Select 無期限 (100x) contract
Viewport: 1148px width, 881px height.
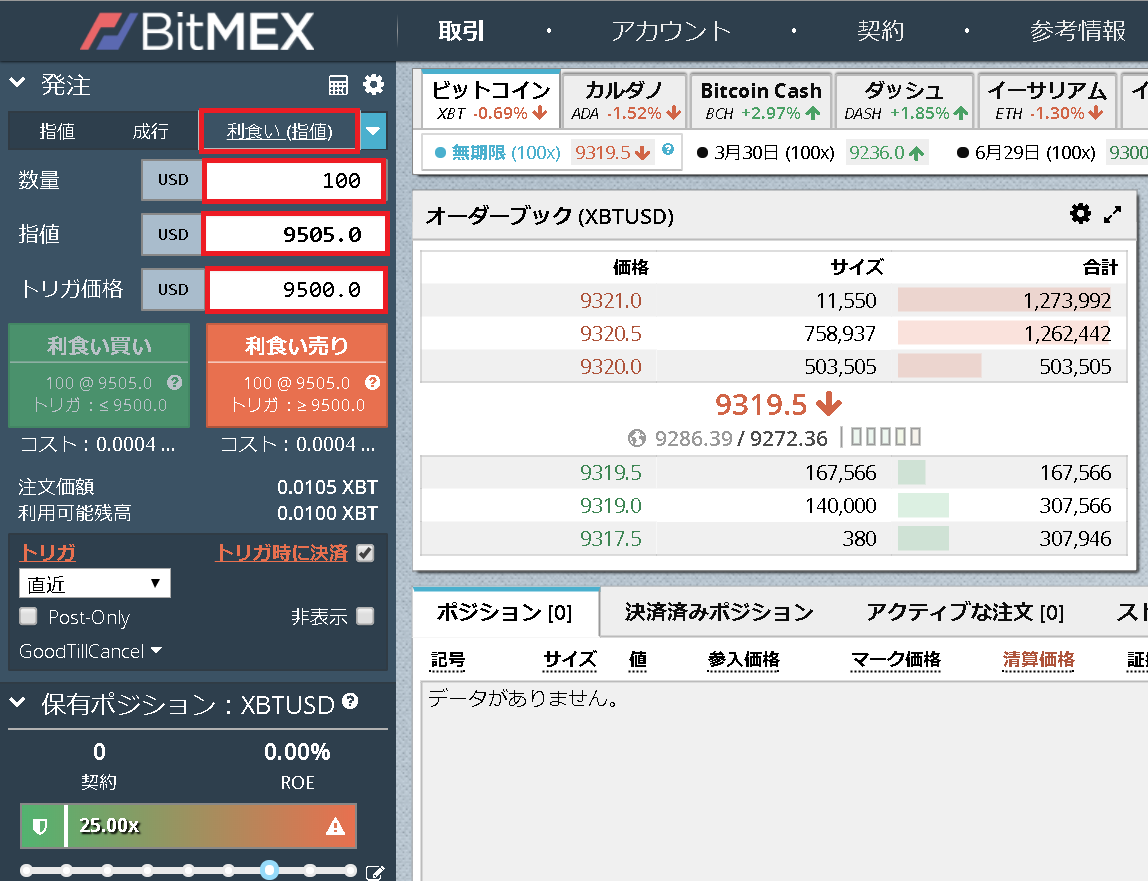point(498,152)
